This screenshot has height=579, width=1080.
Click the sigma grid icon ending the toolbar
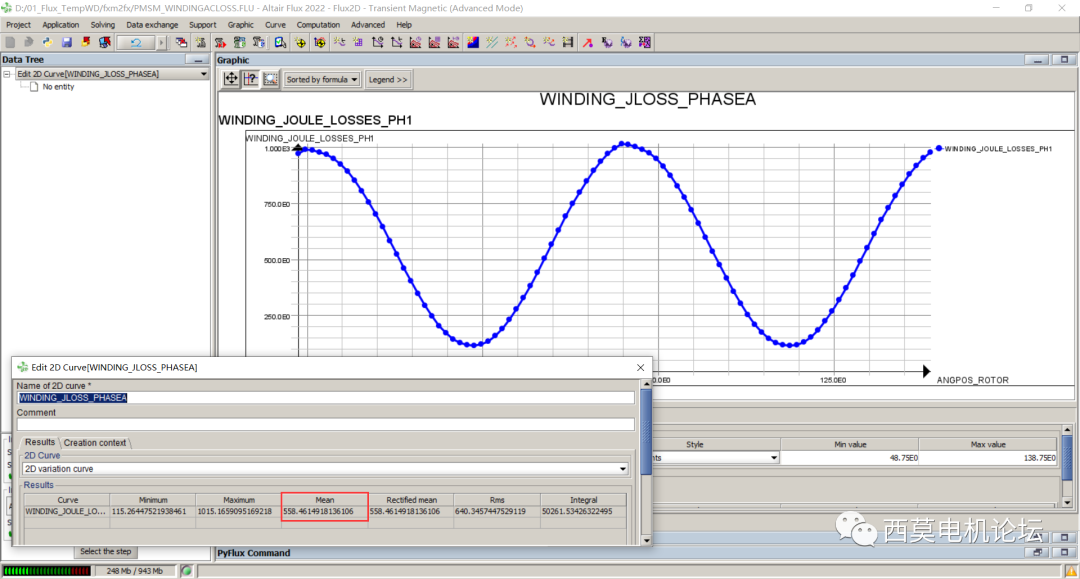(645, 43)
